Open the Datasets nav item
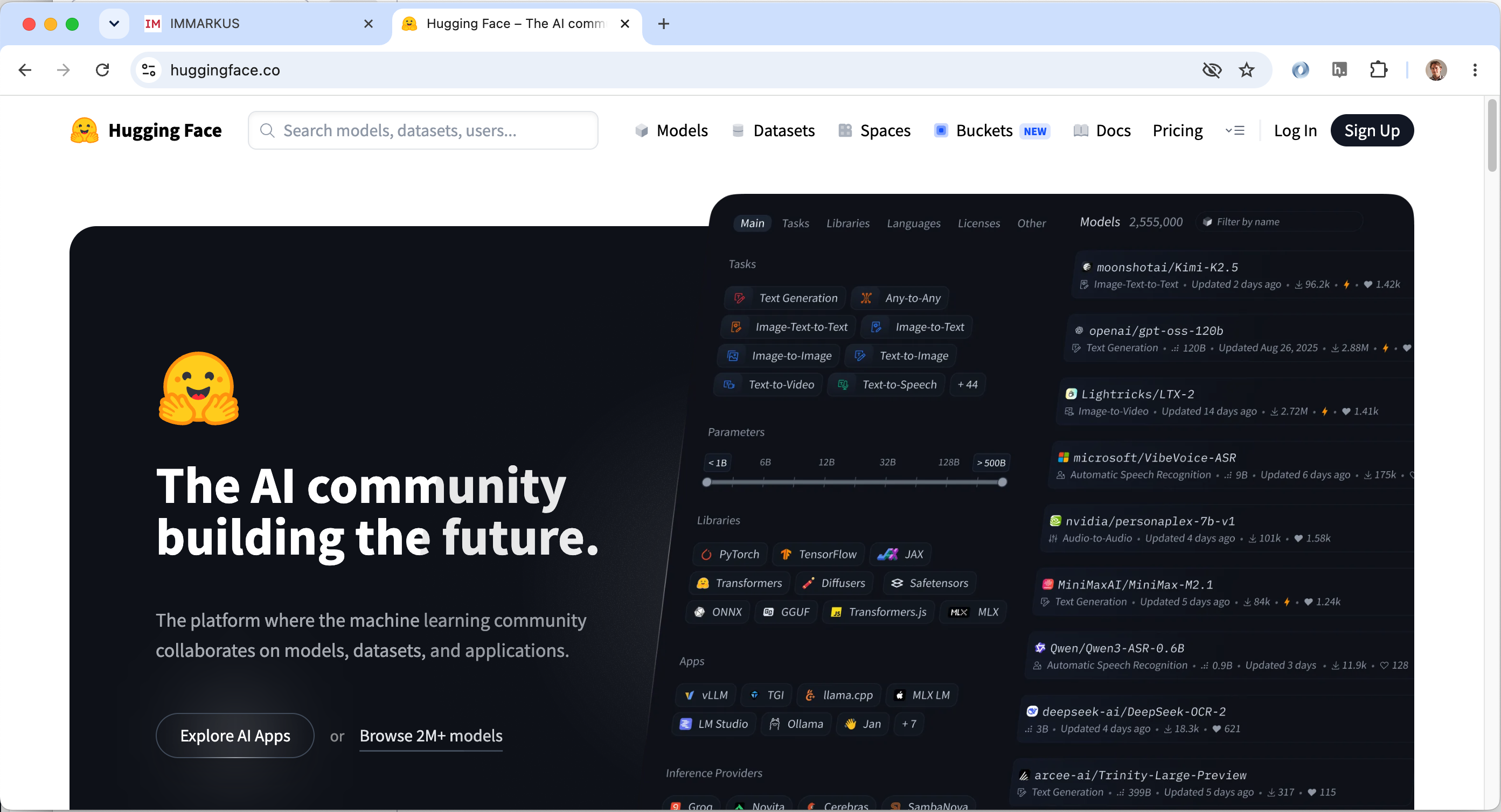Screen dimensions: 1501x812 pos(773,130)
